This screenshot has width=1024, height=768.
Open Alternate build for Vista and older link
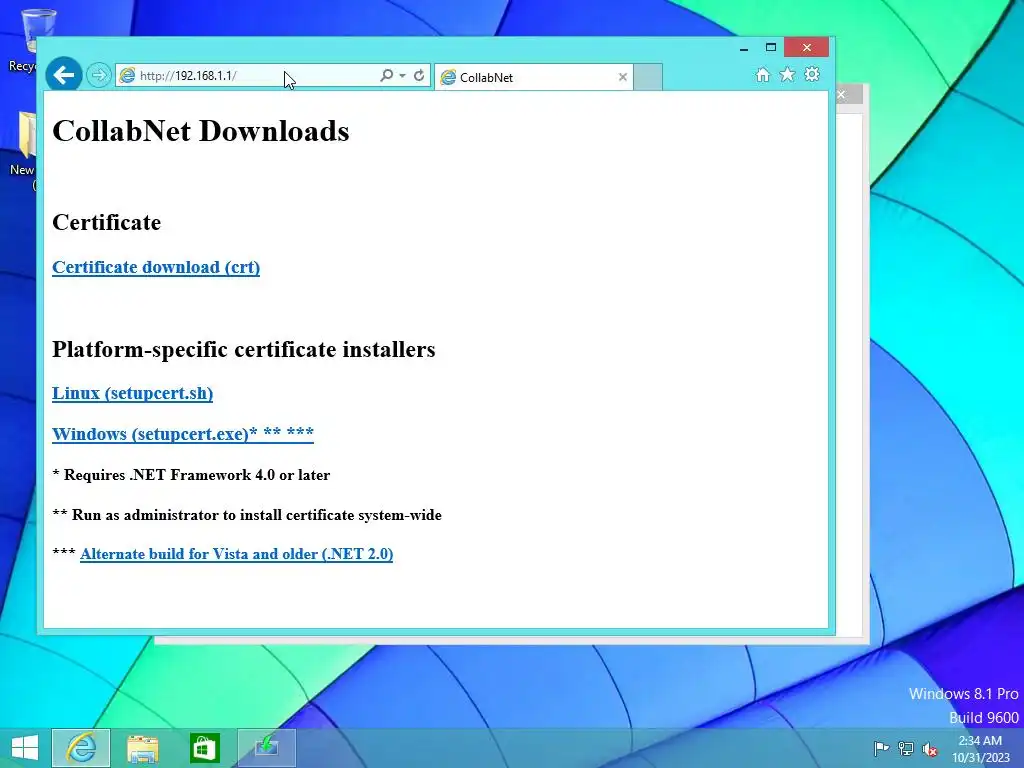pos(236,554)
